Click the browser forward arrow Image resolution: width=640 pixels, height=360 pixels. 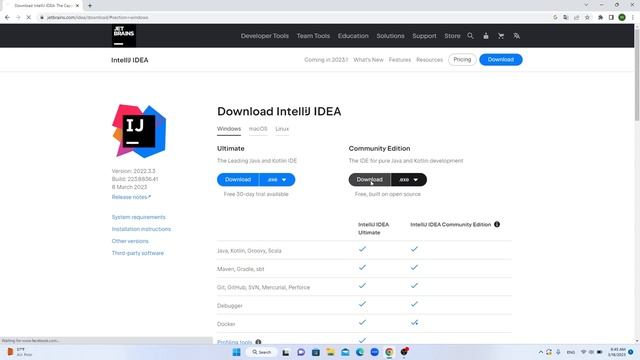(x=18, y=18)
